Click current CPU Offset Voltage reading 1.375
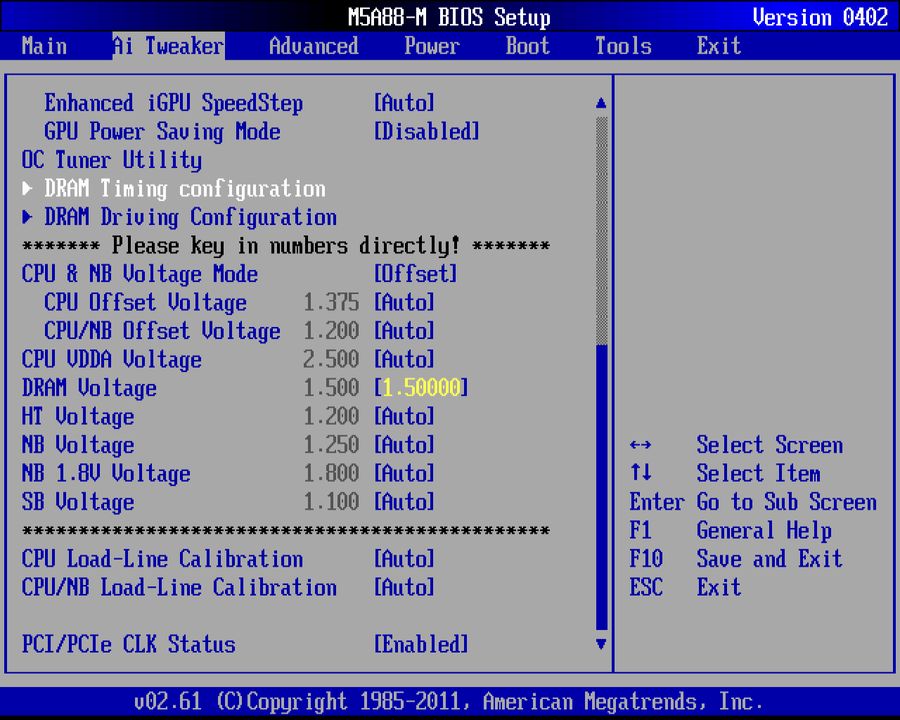This screenshot has height=720, width=900. click(331, 303)
